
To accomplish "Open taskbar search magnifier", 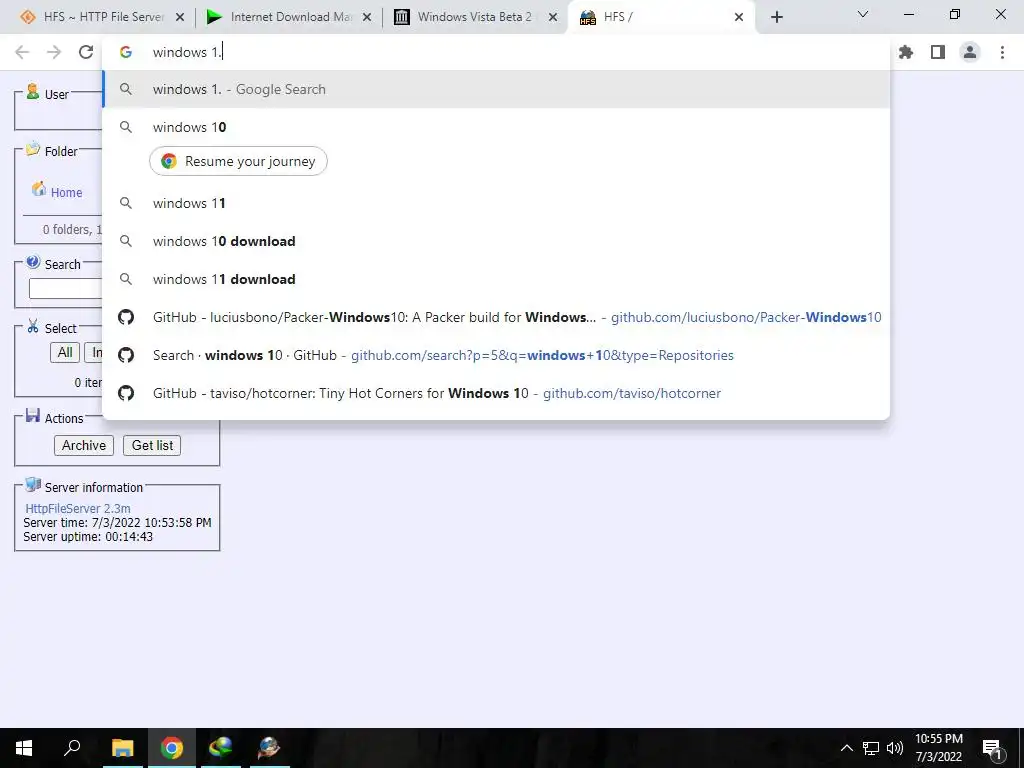I will click(72, 748).
